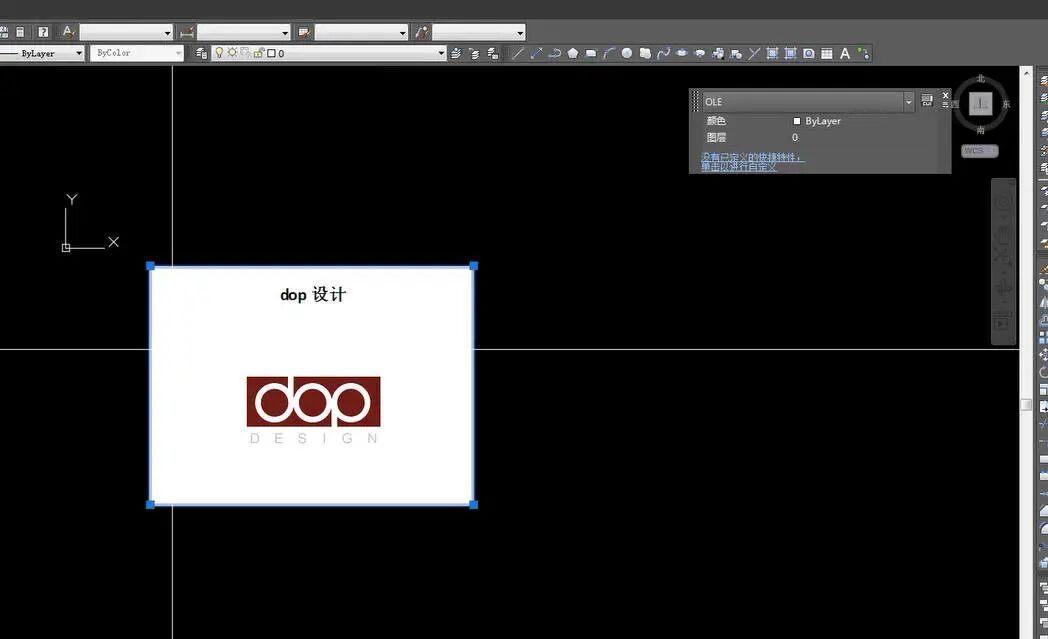This screenshot has height=639, width=1048.
Task: Click the Quick Properties panel drag handle
Action: (695, 101)
